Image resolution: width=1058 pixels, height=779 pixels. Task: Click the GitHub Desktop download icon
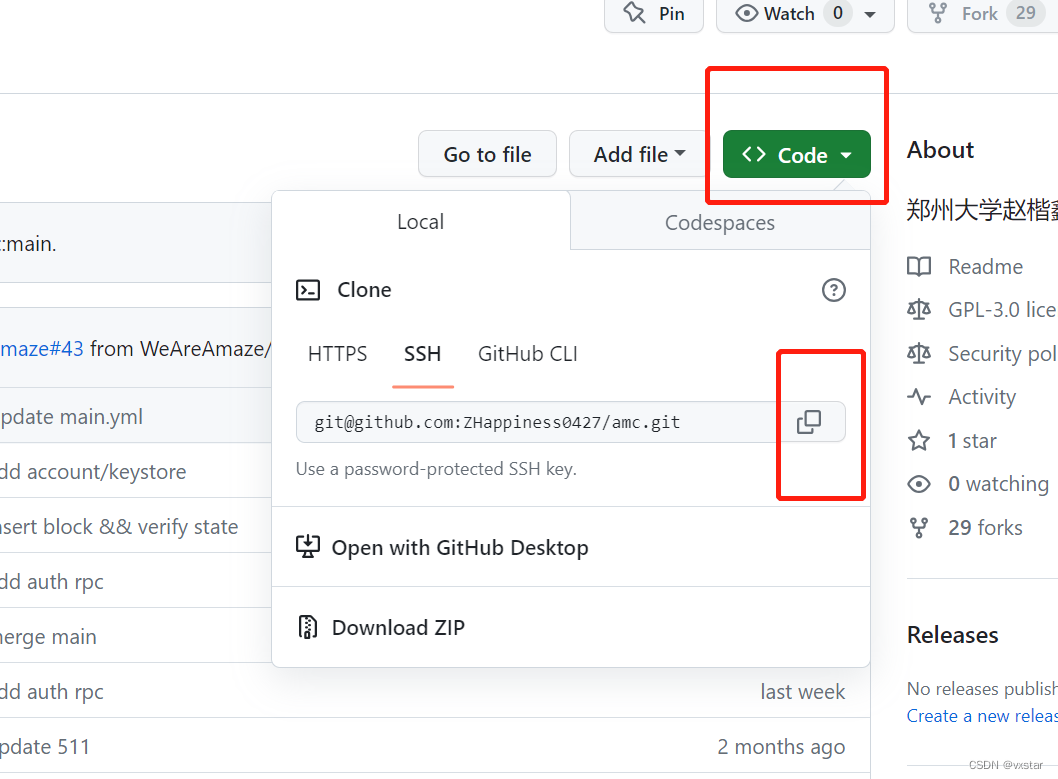point(308,547)
